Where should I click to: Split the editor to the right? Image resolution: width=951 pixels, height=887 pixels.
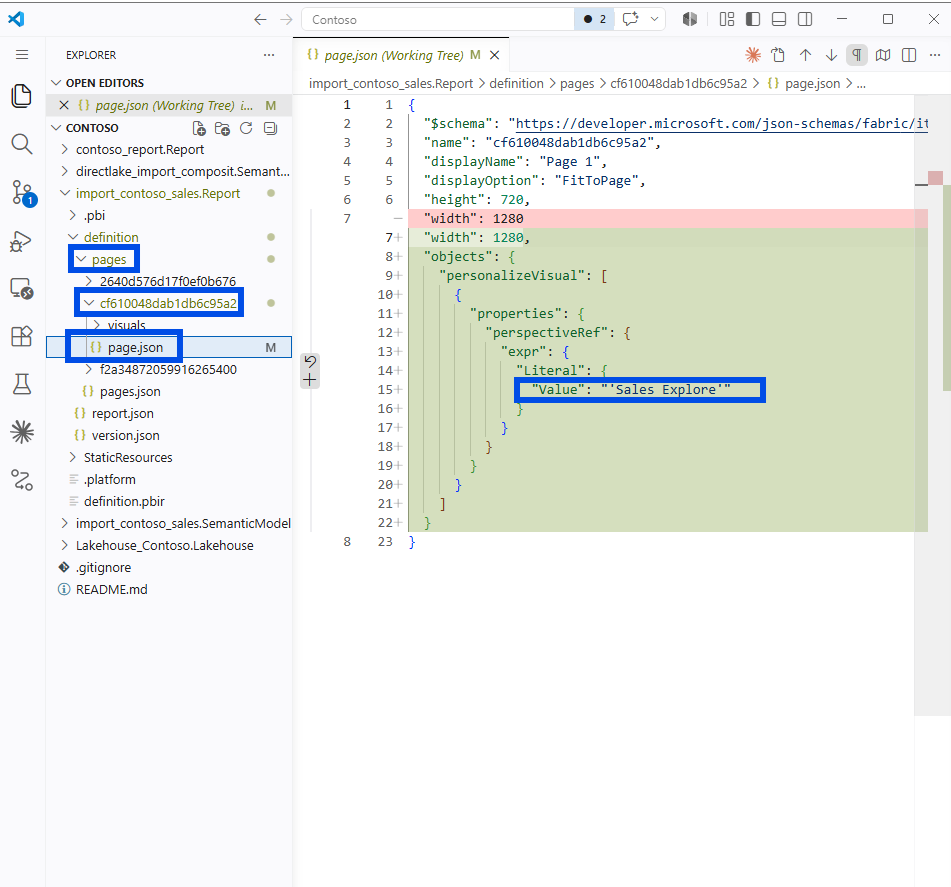(x=909, y=55)
